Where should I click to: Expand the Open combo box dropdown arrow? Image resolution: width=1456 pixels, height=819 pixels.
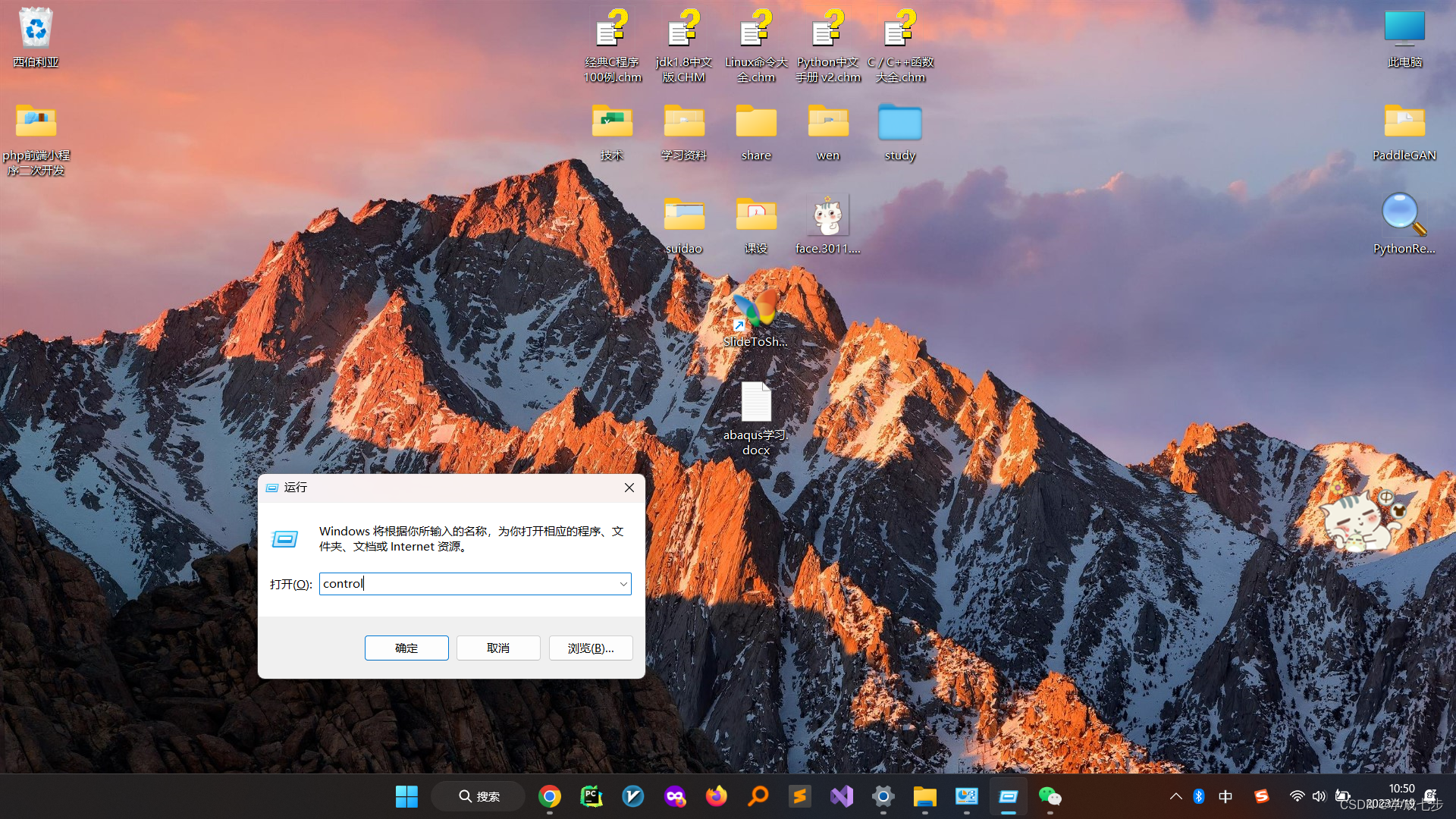[623, 584]
